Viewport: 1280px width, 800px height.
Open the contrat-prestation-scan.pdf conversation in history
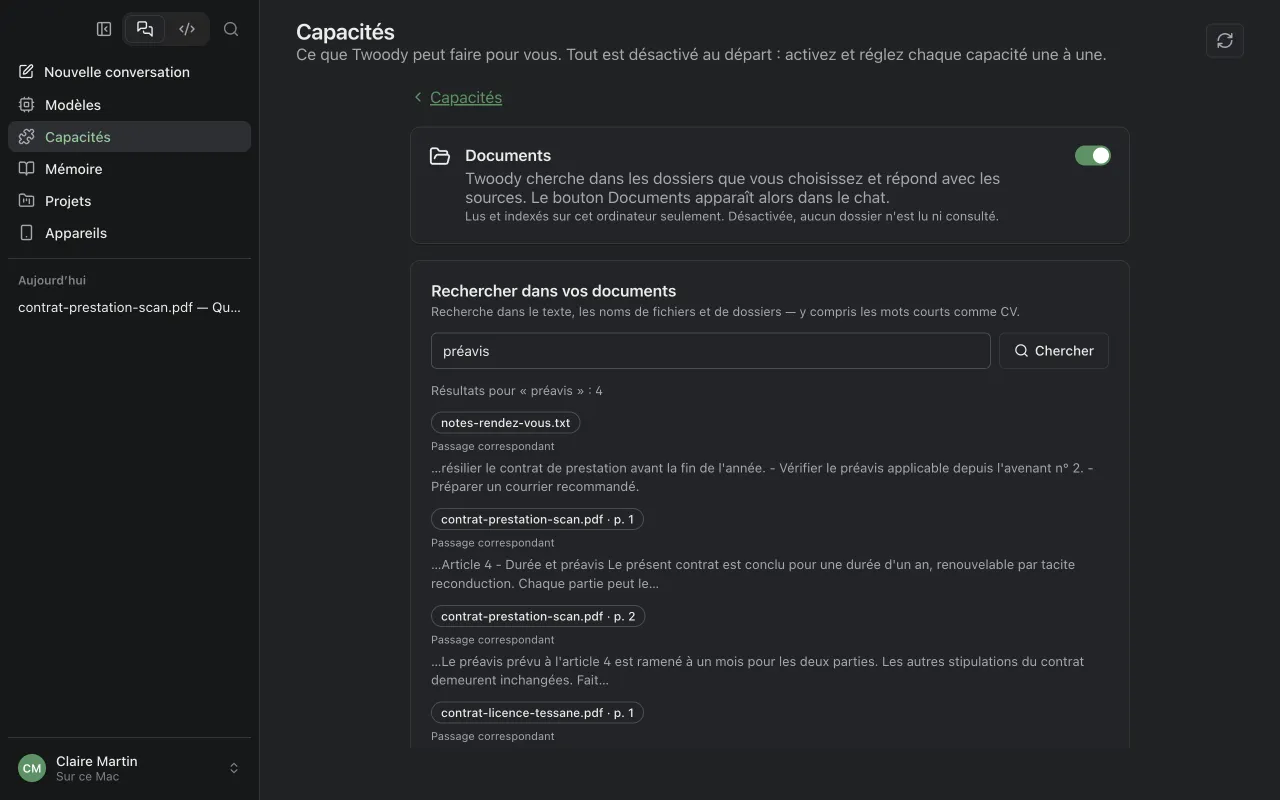pyautogui.click(x=129, y=308)
